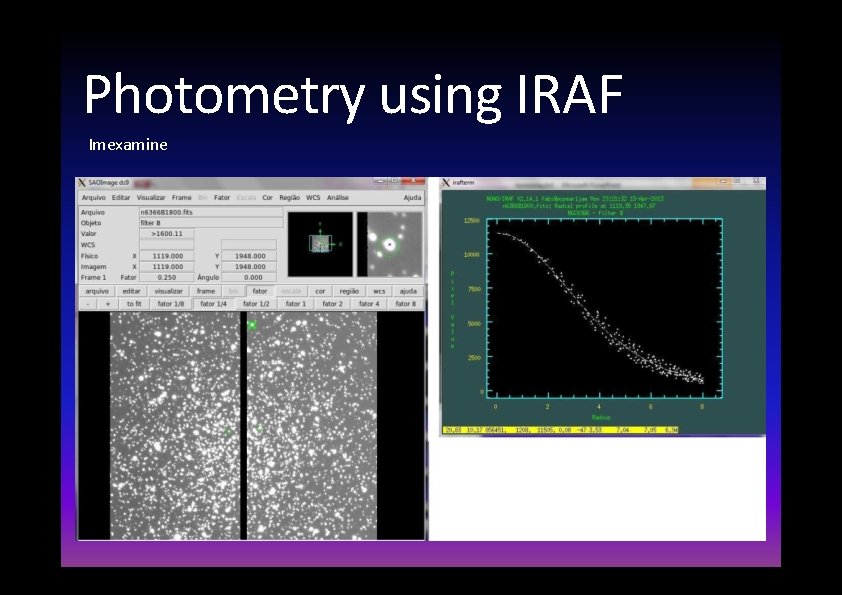The height and width of the screenshot is (595, 842).
Task: Open the Frame menu in ds9
Action: point(182,198)
